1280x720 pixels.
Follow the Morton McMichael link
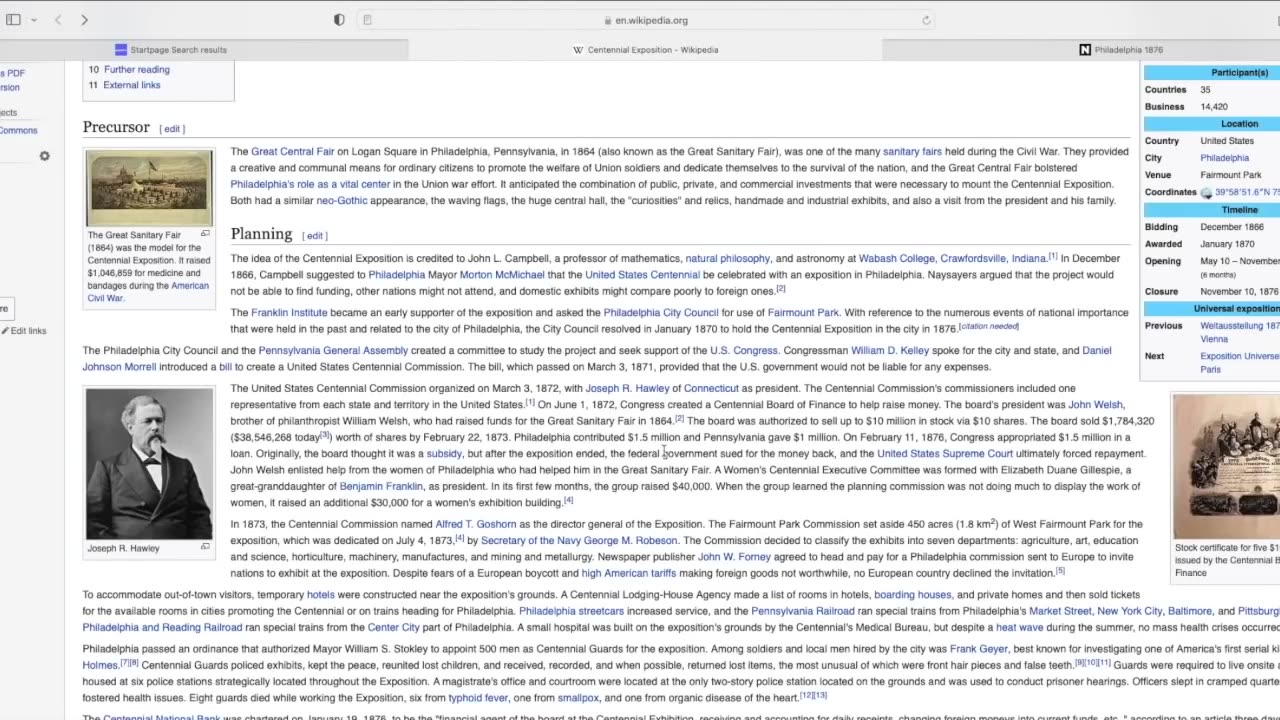coord(502,275)
